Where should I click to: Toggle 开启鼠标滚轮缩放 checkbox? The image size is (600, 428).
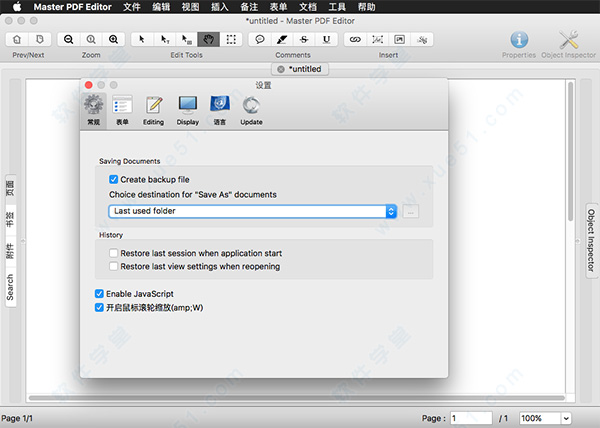tap(99, 308)
